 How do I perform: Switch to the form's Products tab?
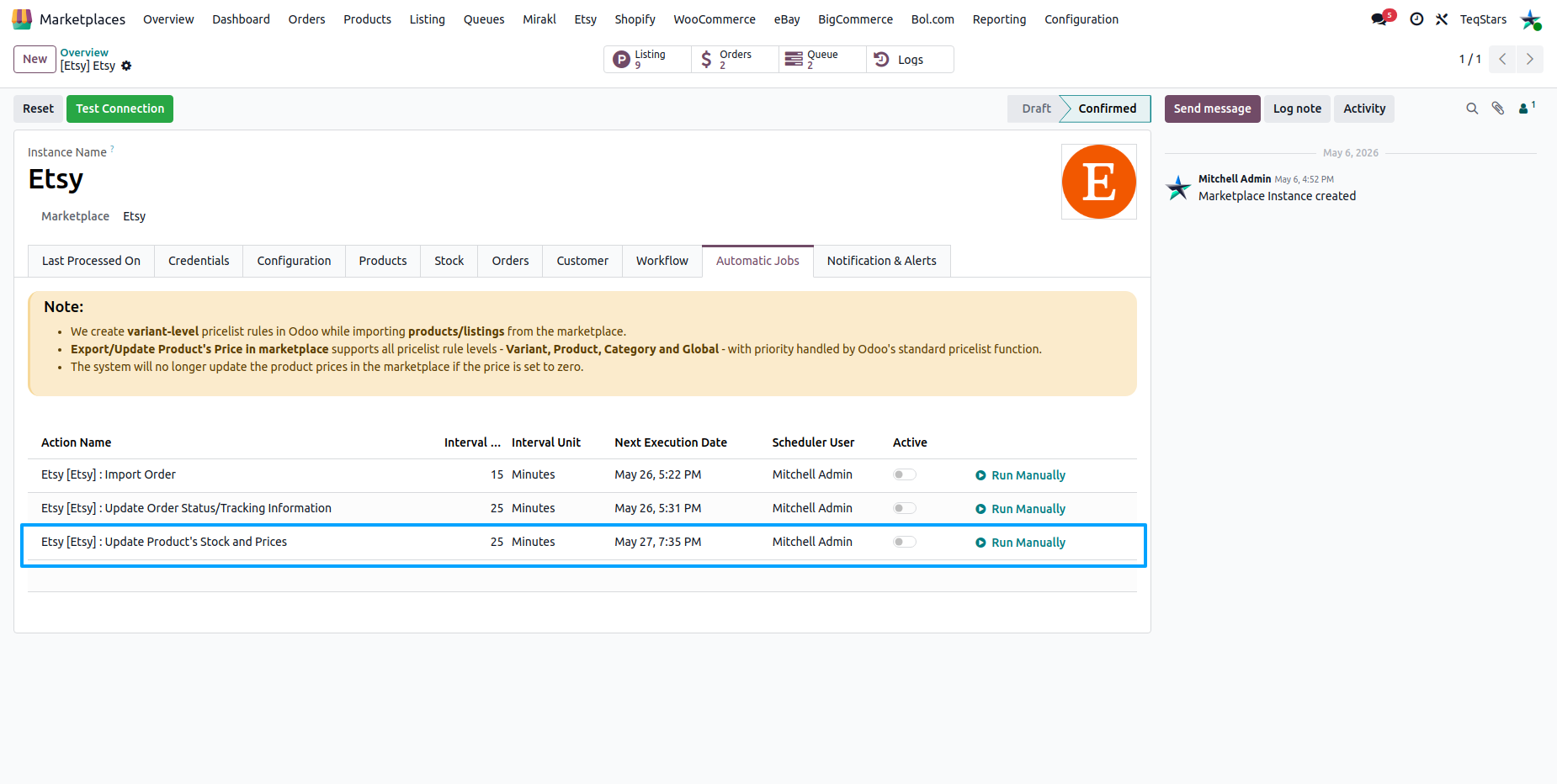(x=383, y=261)
